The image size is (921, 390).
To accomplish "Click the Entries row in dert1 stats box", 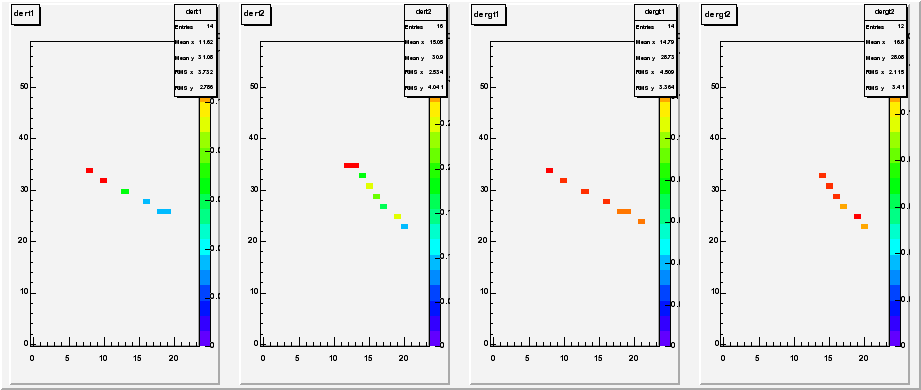I will (x=195, y=27).
